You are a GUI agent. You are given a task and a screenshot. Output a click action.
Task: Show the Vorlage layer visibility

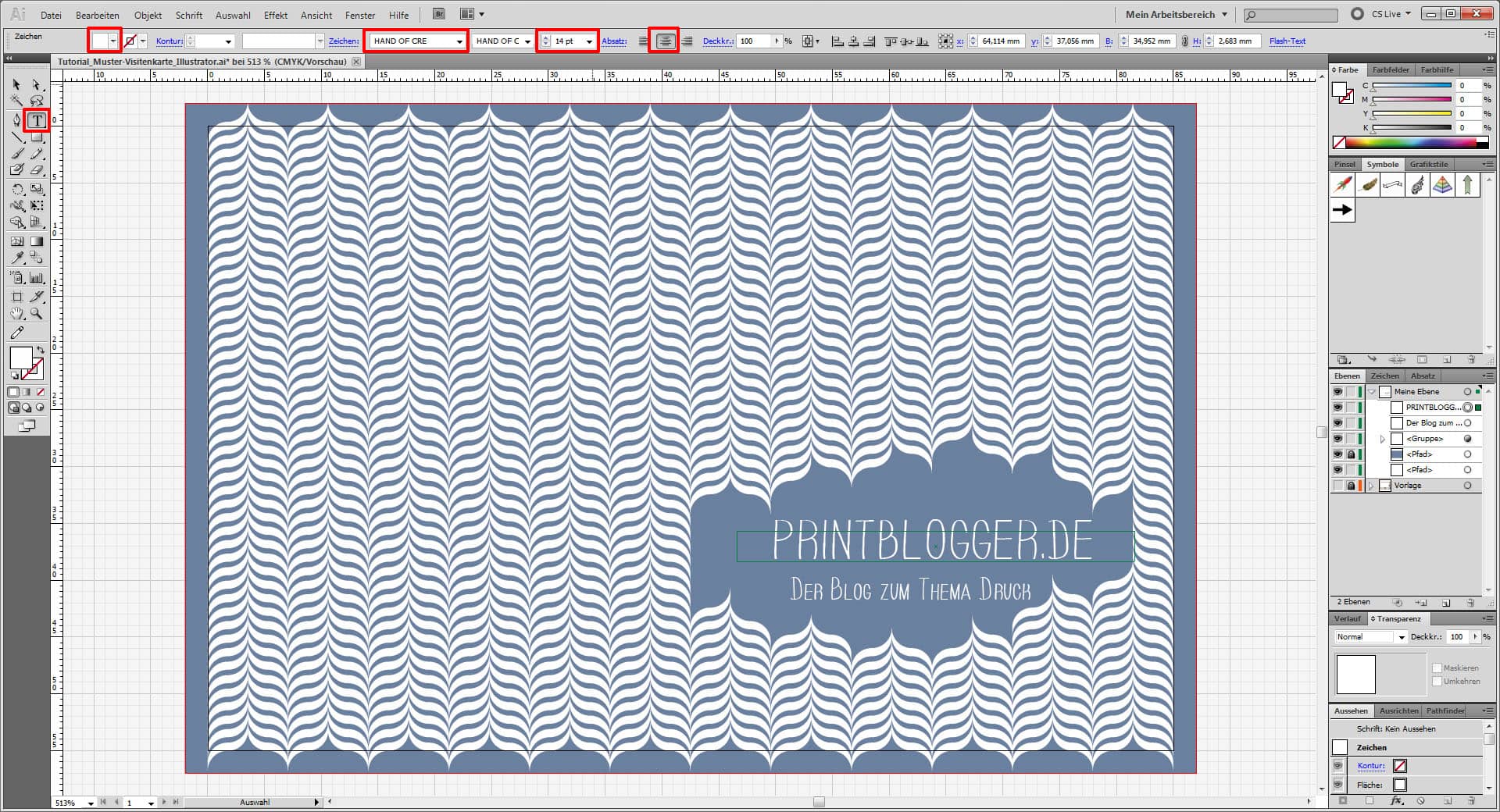1337,486
